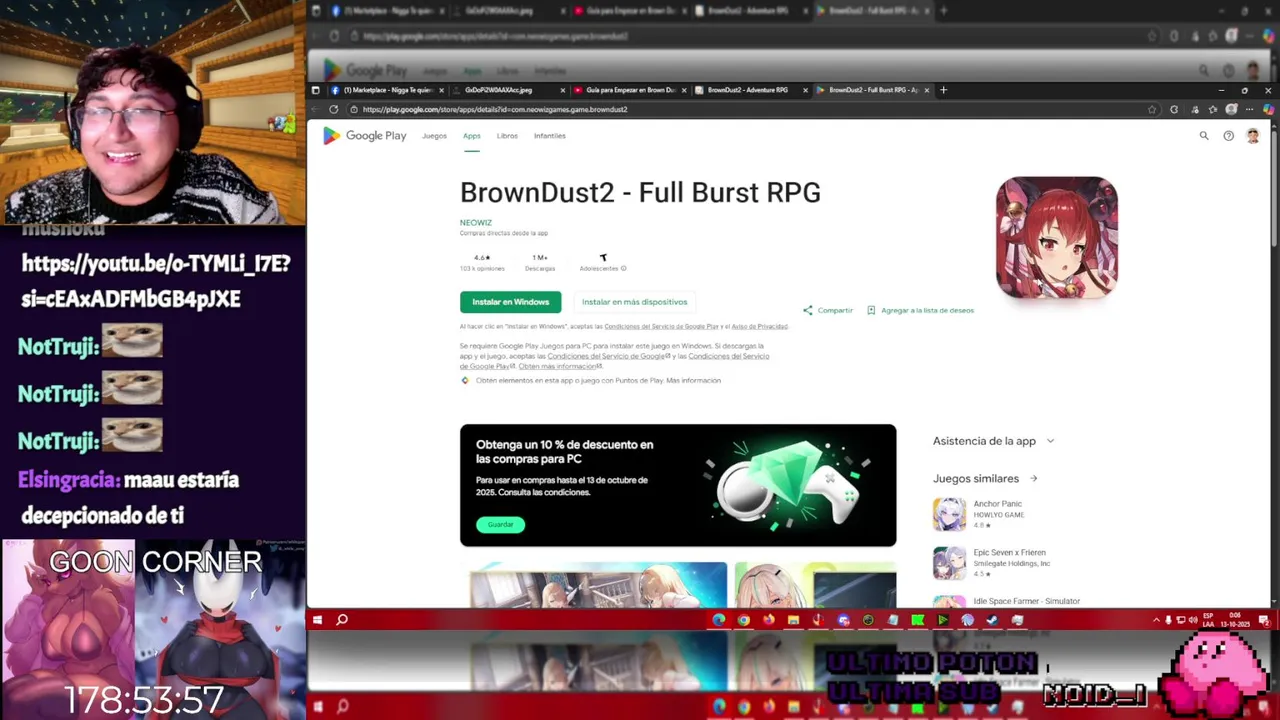This screenshot has height=720, width=1280.
Task: Click Agregar a la lista de deseos
Action: tap(927, 310)
